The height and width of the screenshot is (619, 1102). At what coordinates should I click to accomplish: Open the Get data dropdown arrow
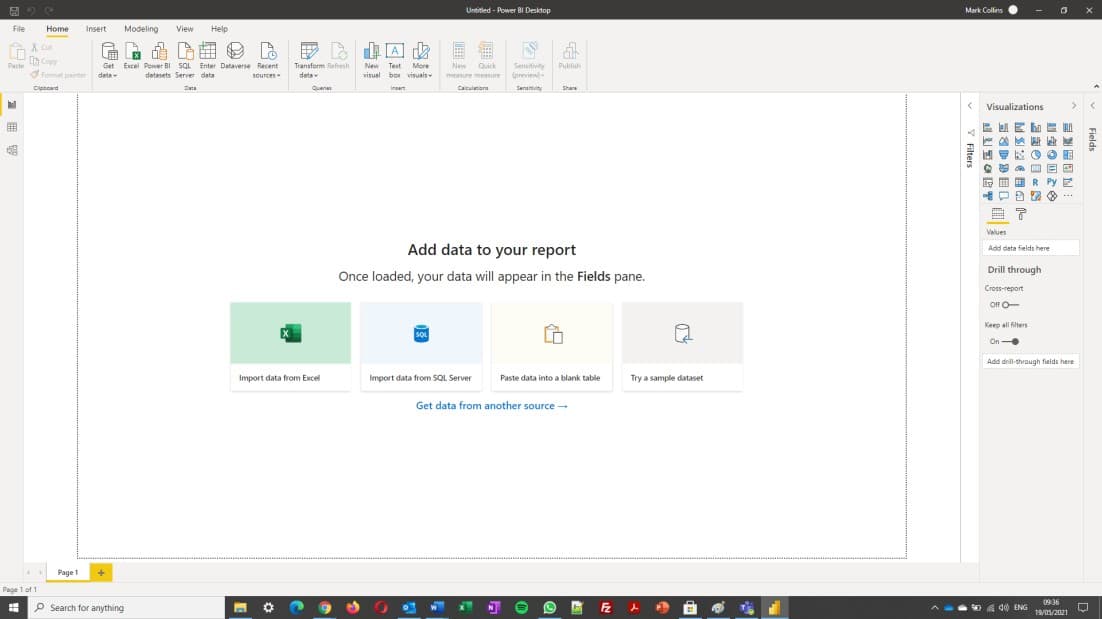click(115, 76)
